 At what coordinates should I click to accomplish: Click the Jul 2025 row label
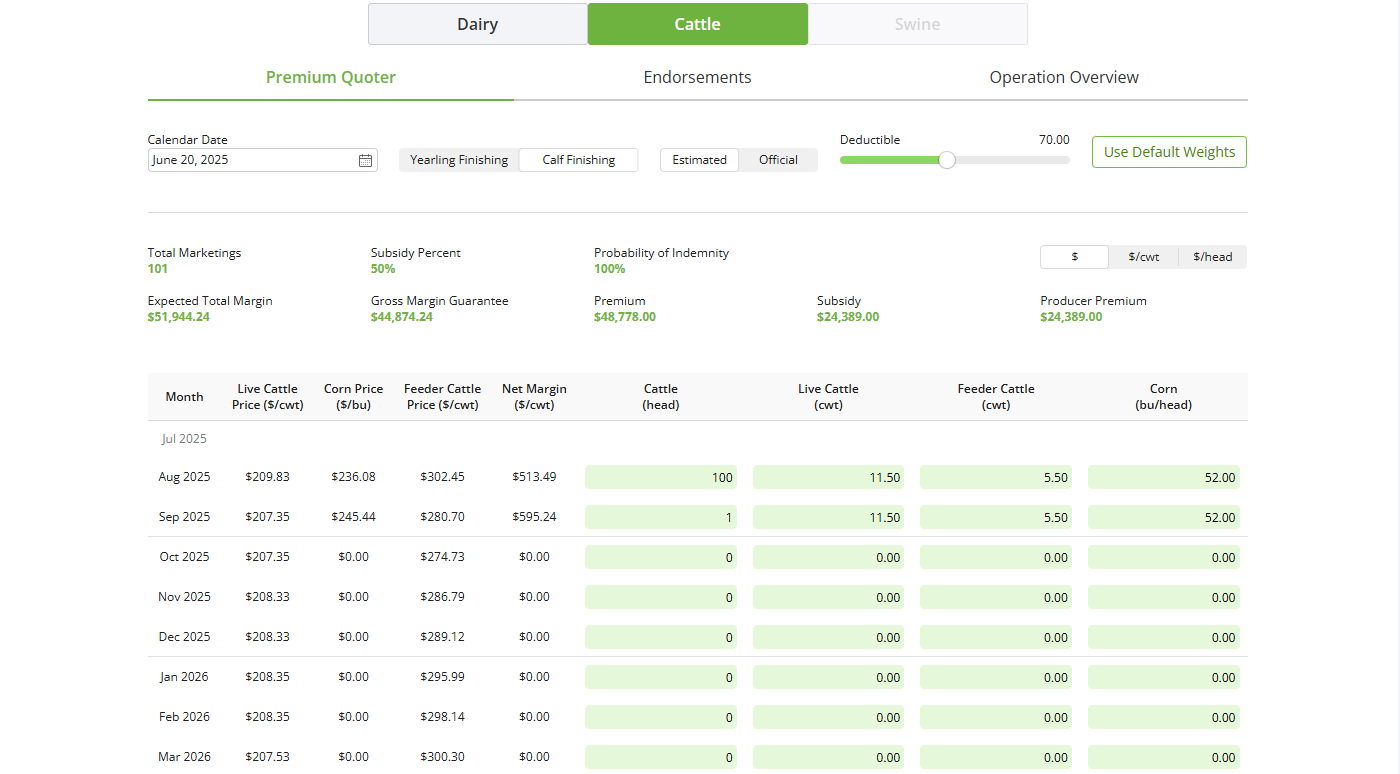point(184,439)
